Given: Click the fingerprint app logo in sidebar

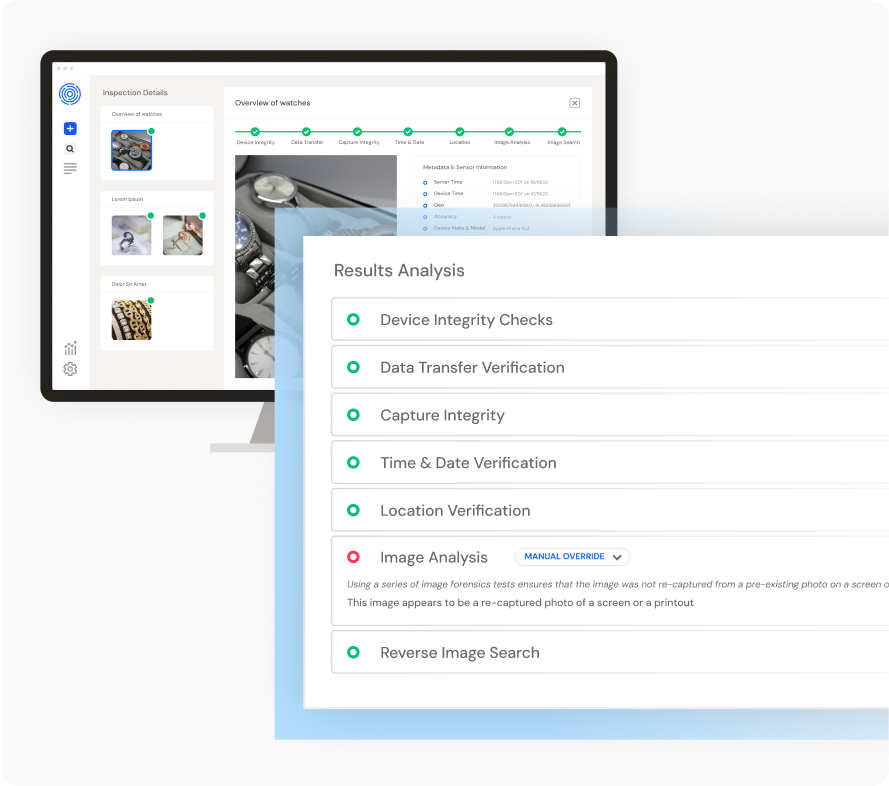Looking at the screenshot, I should click(70, 94).
